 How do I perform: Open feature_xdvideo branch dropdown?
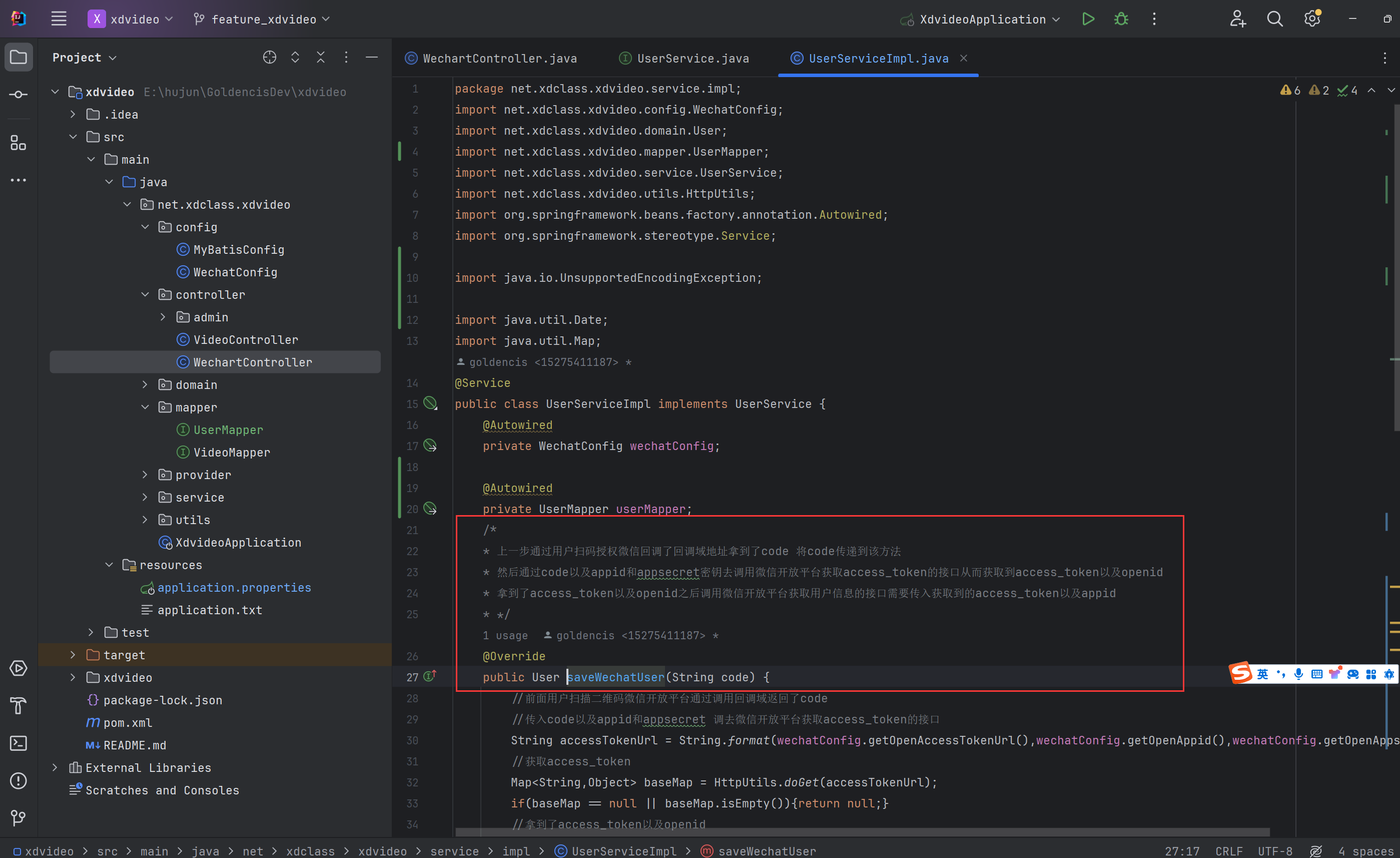(262, 19)
